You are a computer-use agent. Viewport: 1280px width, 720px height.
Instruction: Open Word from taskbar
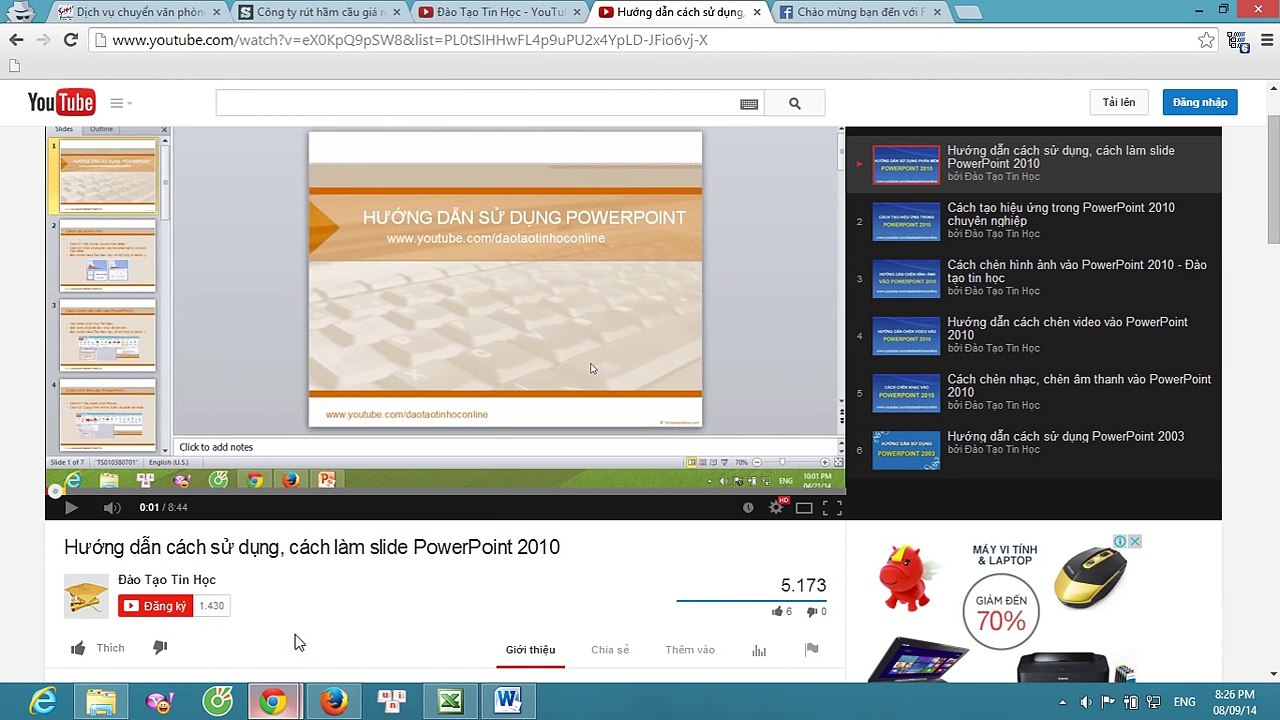pos(508,702)
